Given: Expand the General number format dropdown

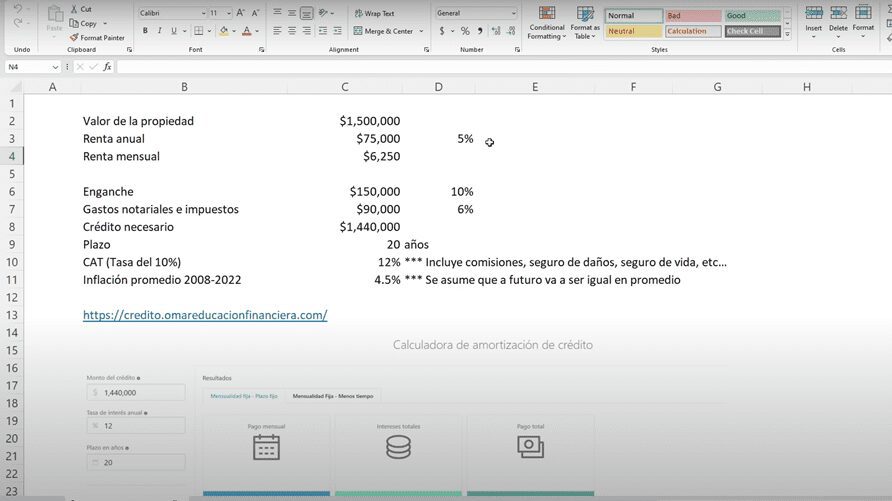Looking at the screenshot, I should coord(514,14).
